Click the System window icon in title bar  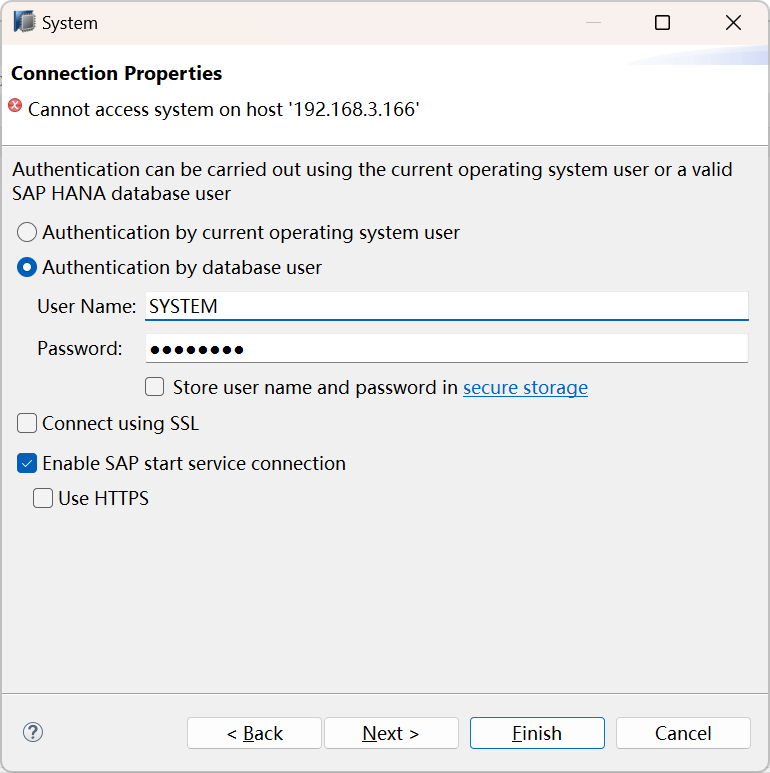(24, 22)
